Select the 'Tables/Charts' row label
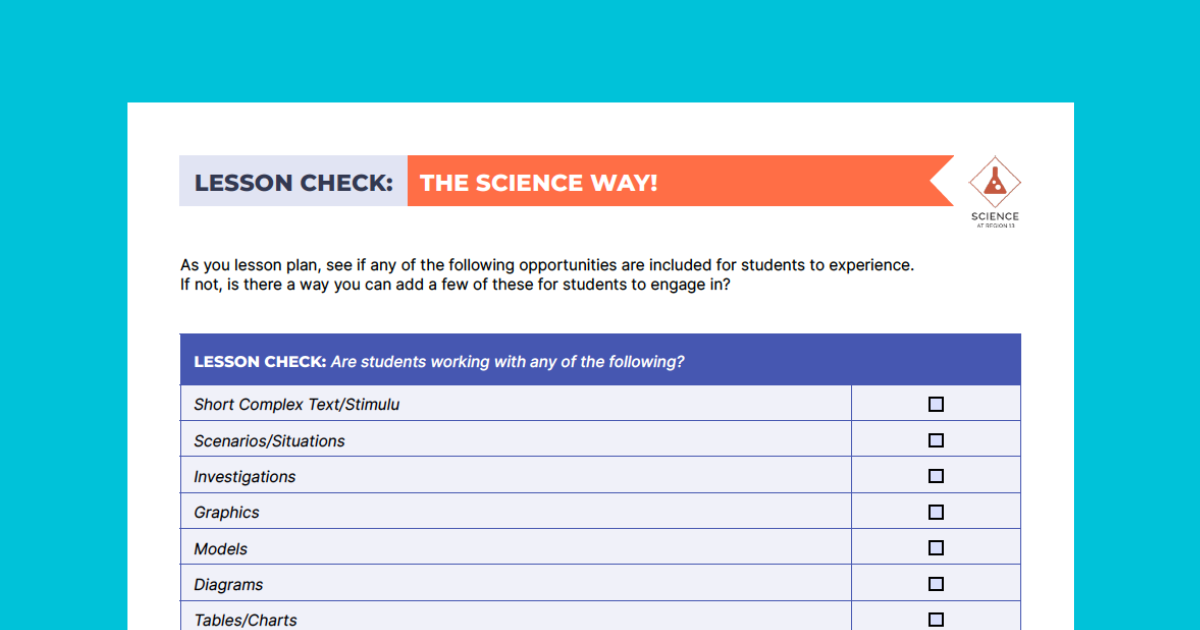Viewport: 1200px width, 630px height. pos(246,620)
